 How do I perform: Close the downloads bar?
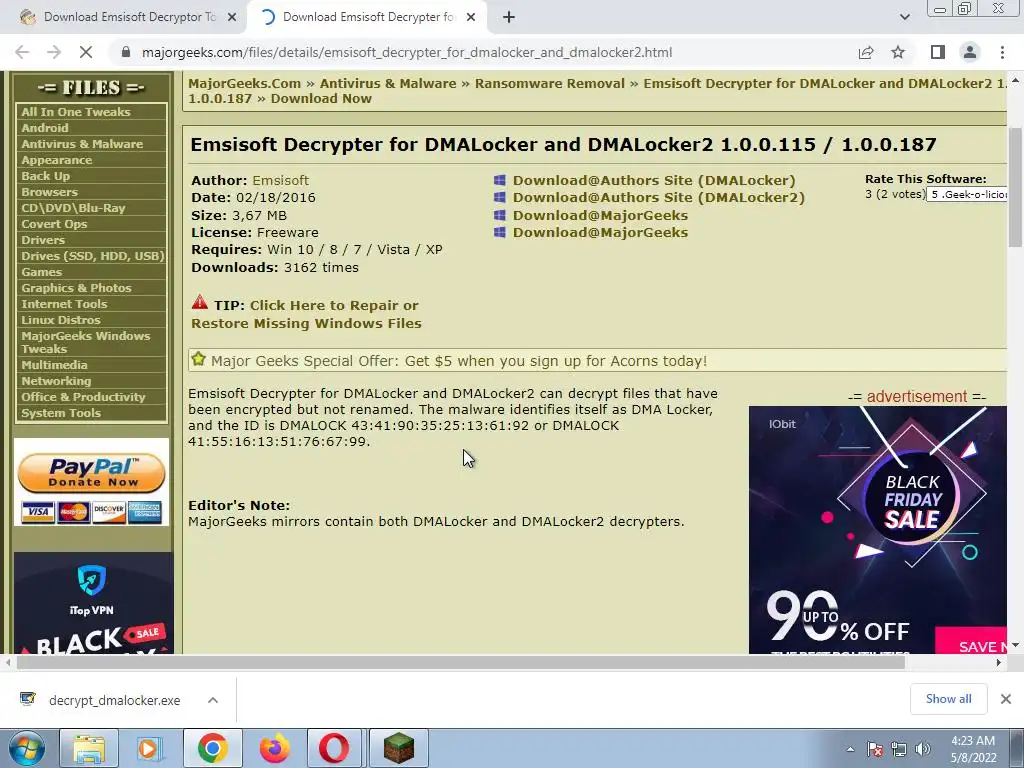click(1006, 699)
